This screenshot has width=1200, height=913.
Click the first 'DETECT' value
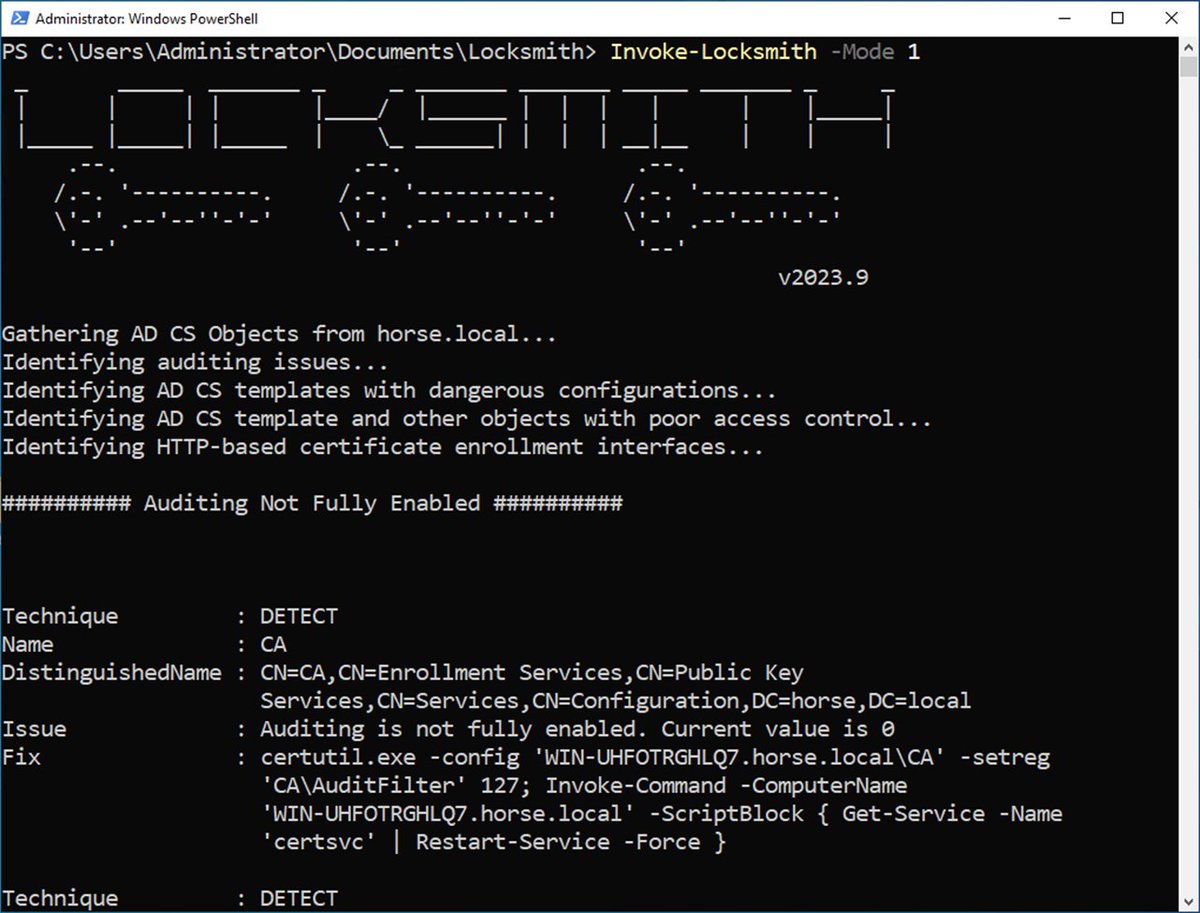(x=299, y=616)
